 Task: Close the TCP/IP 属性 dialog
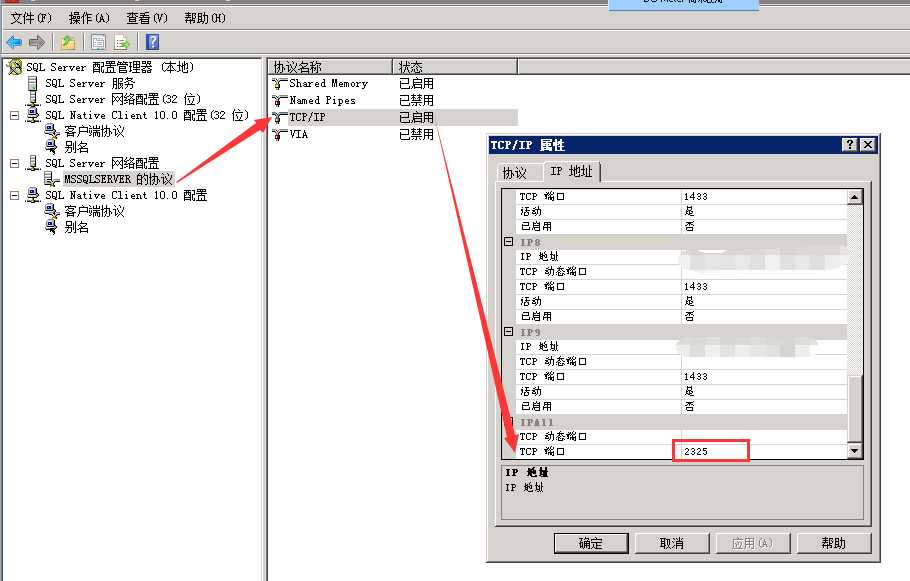coord(867,145)
